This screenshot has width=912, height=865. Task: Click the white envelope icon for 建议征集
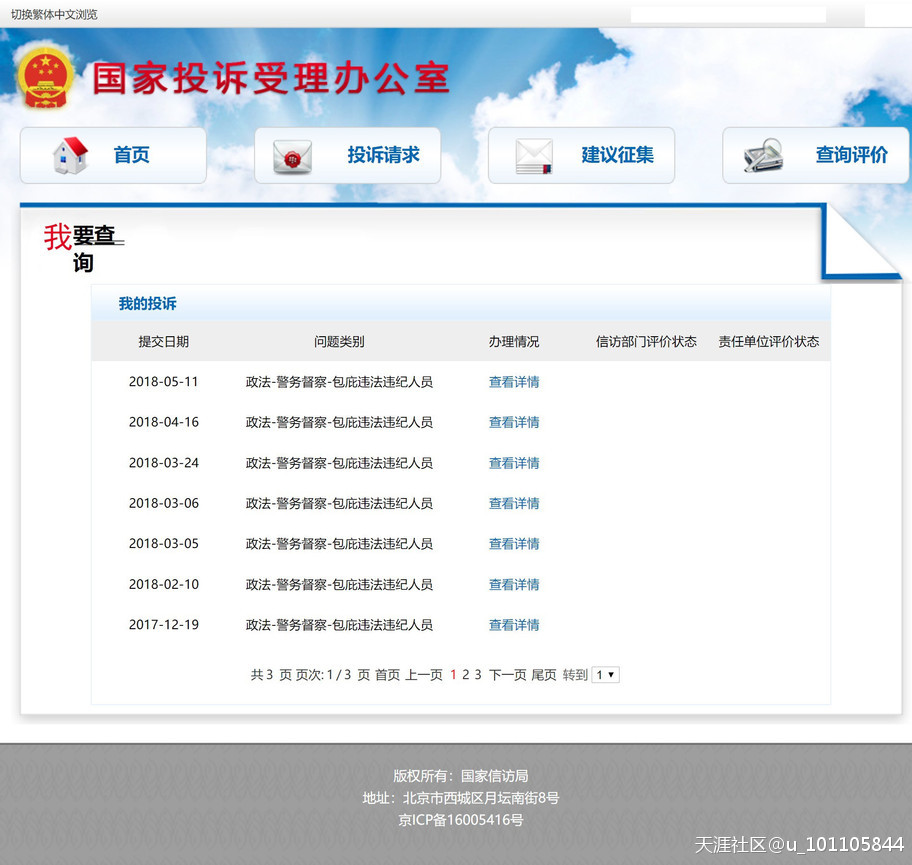pos(533,156)
